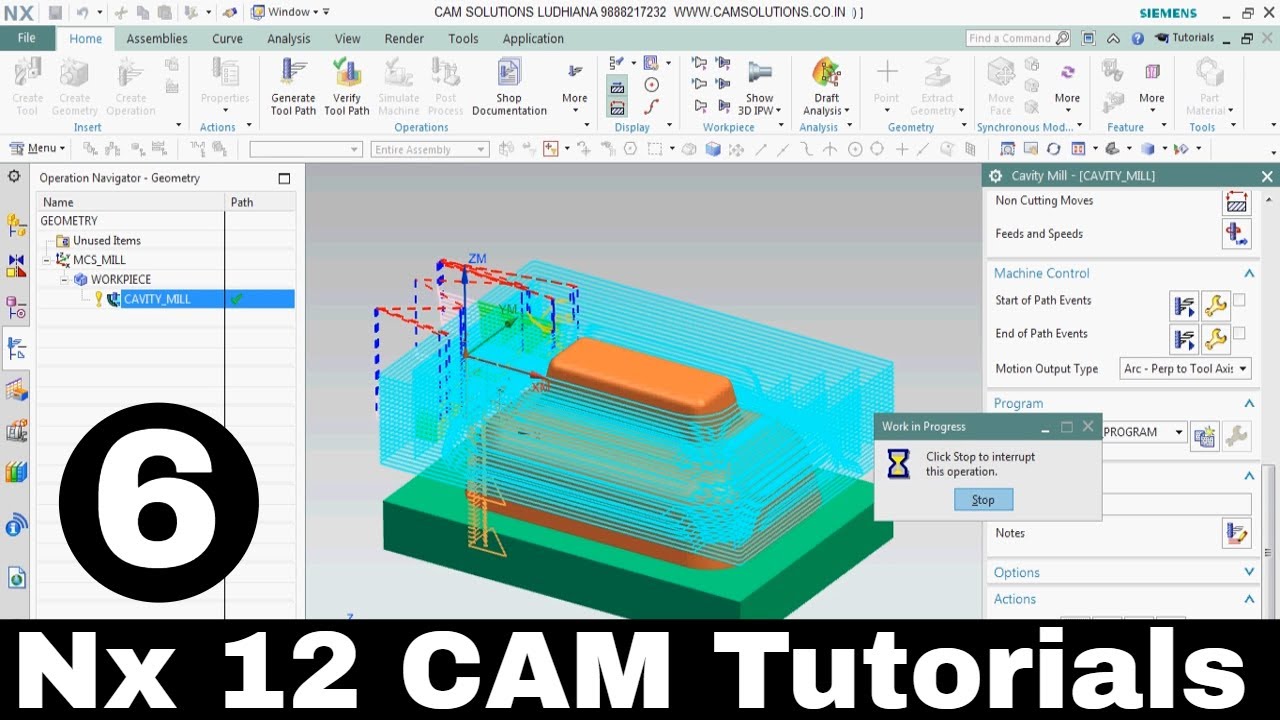The height and width of the screenshot is (720, 1280).
Task: Click the Undo icon
Action: [x=82, y=12]
